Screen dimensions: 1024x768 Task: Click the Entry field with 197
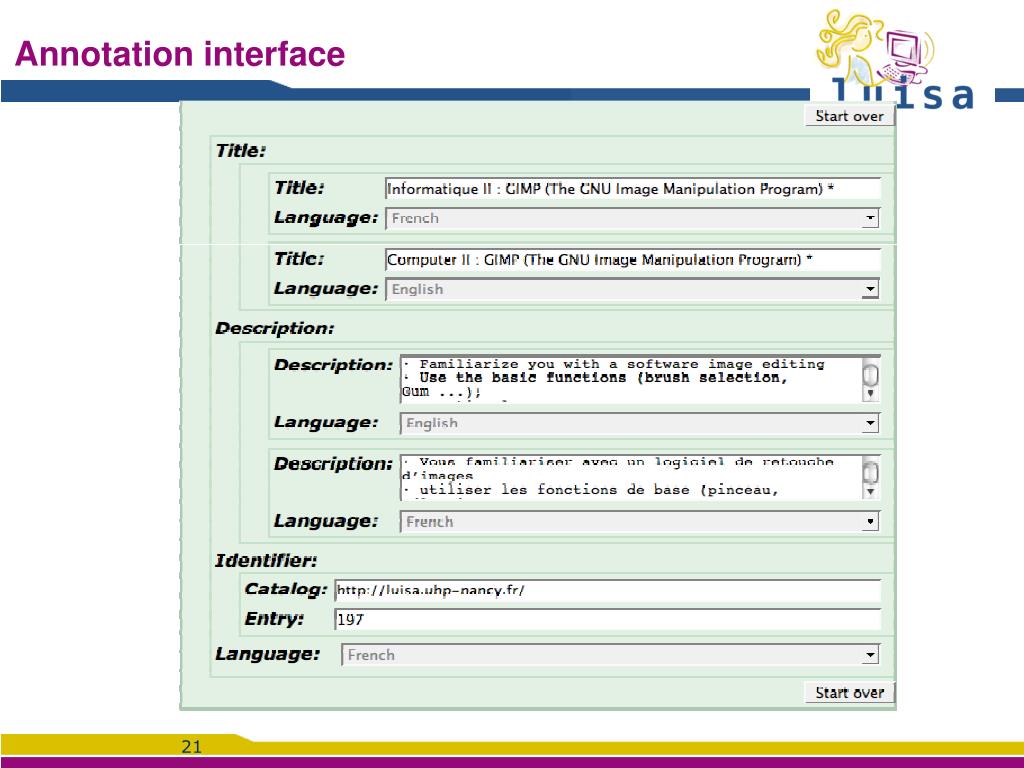coord(607,619)
